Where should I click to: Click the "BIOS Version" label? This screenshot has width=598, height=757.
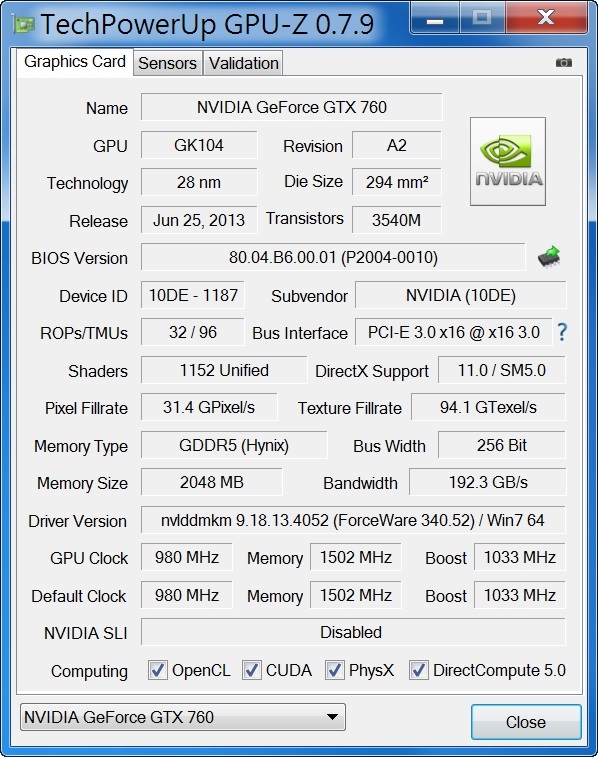(x=80, y=258)
